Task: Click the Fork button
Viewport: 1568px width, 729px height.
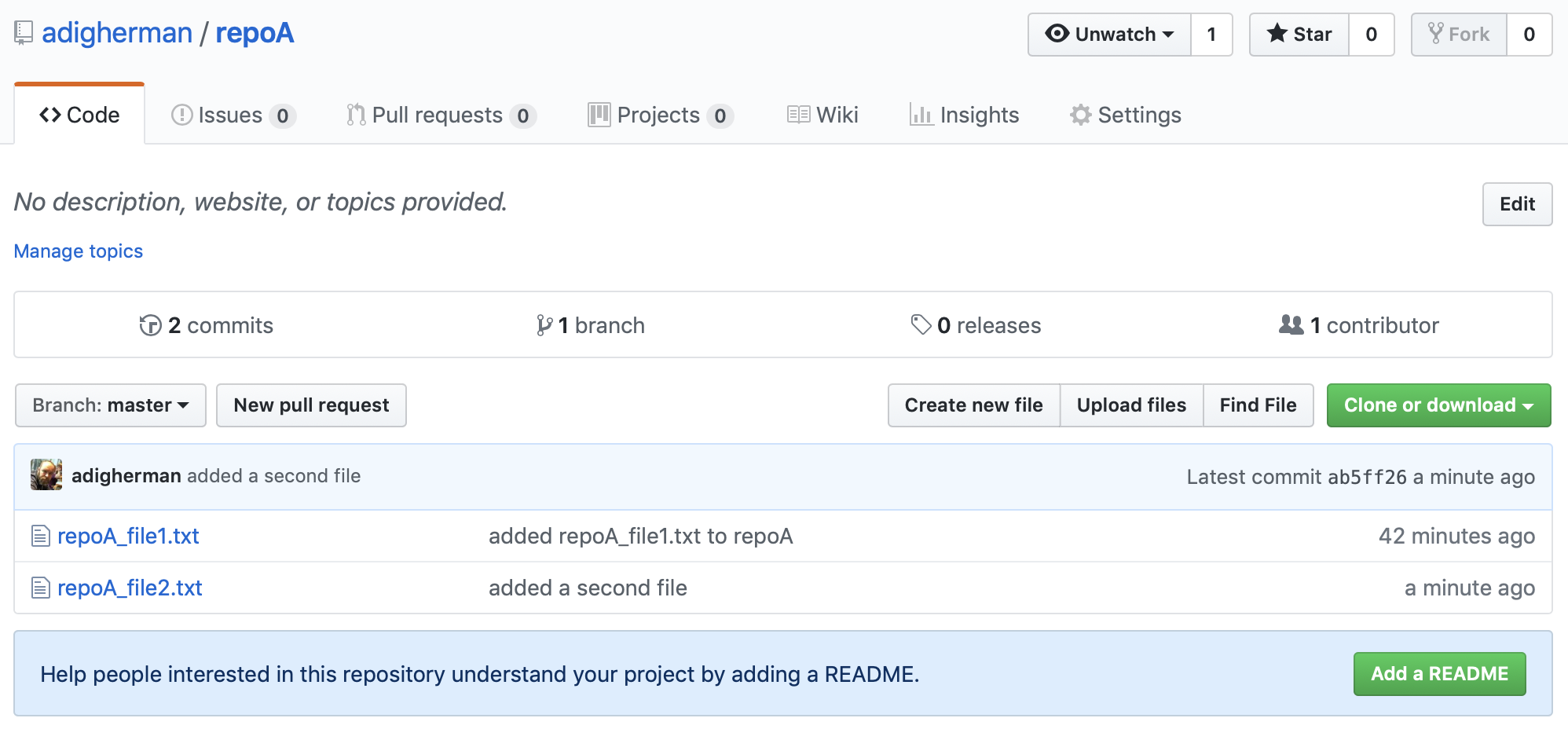Action: click(1459, 35)
